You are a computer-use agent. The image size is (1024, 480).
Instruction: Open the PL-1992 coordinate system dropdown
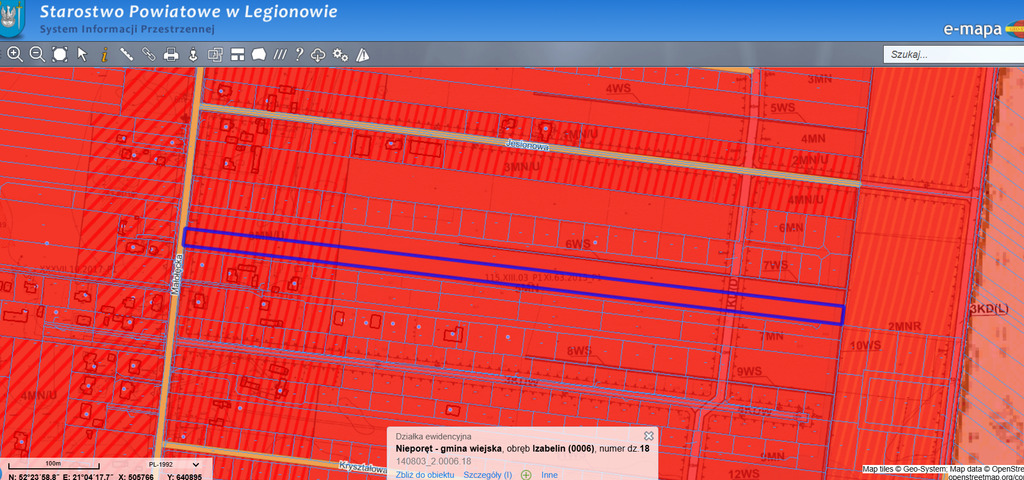point(174,465)
